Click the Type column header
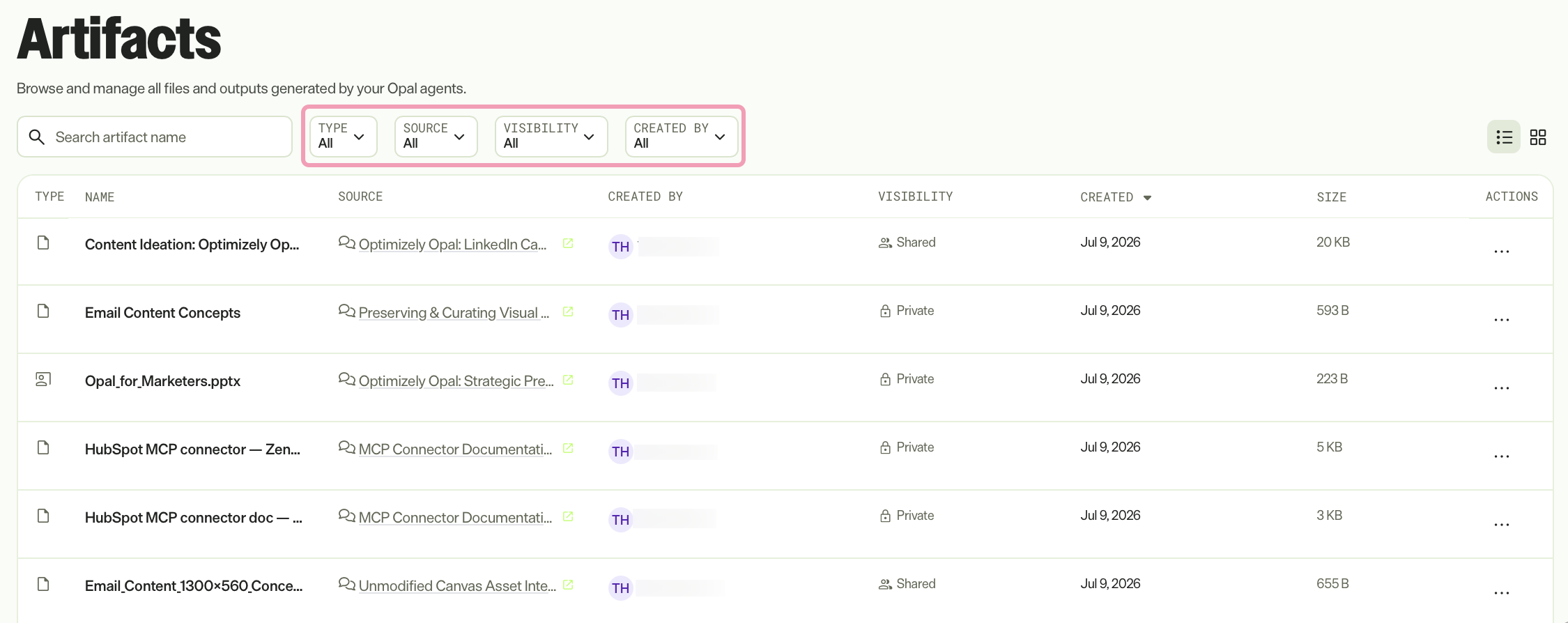1568x623 pixels. (x=49, y=197)
